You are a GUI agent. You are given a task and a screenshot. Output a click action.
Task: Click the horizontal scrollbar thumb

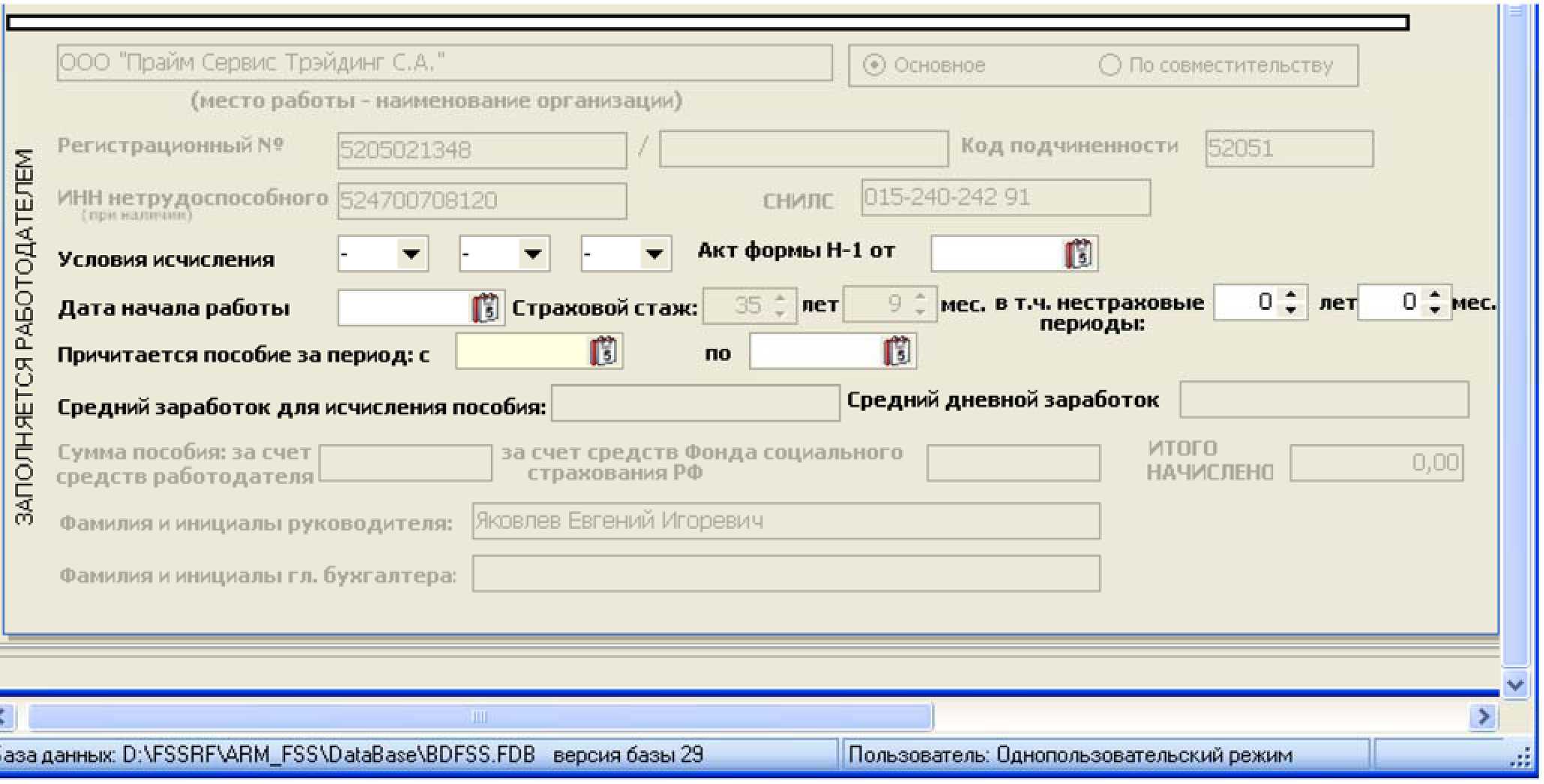coord(480,716)
